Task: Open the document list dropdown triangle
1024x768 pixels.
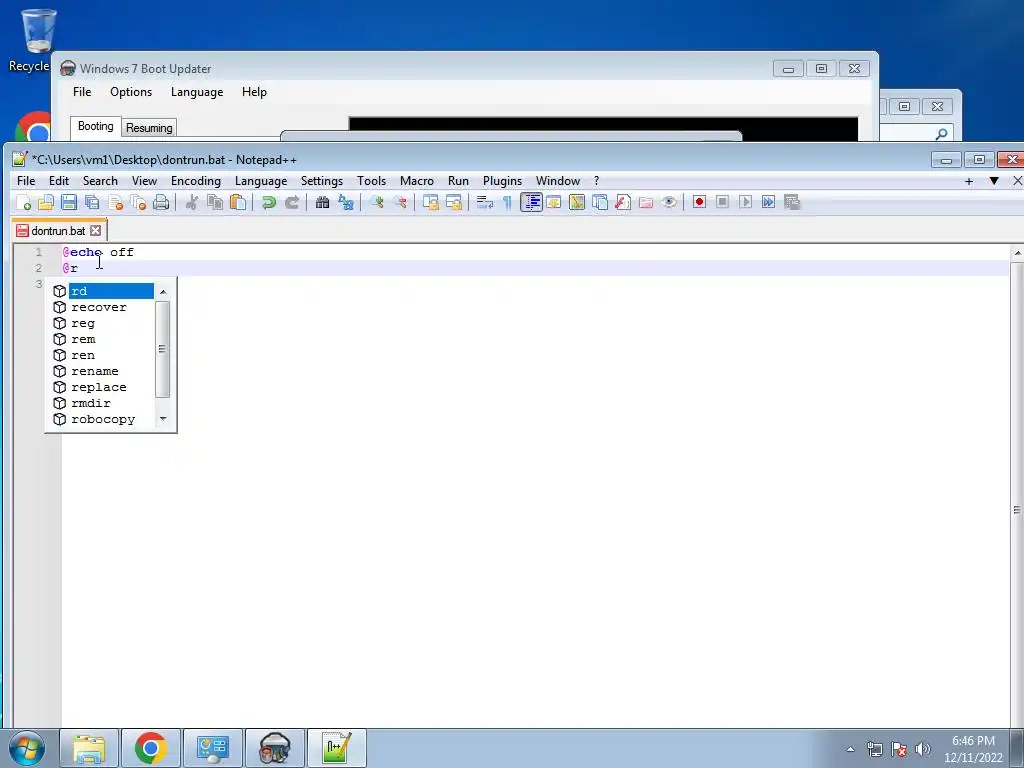Action: (x=994, y=181)
